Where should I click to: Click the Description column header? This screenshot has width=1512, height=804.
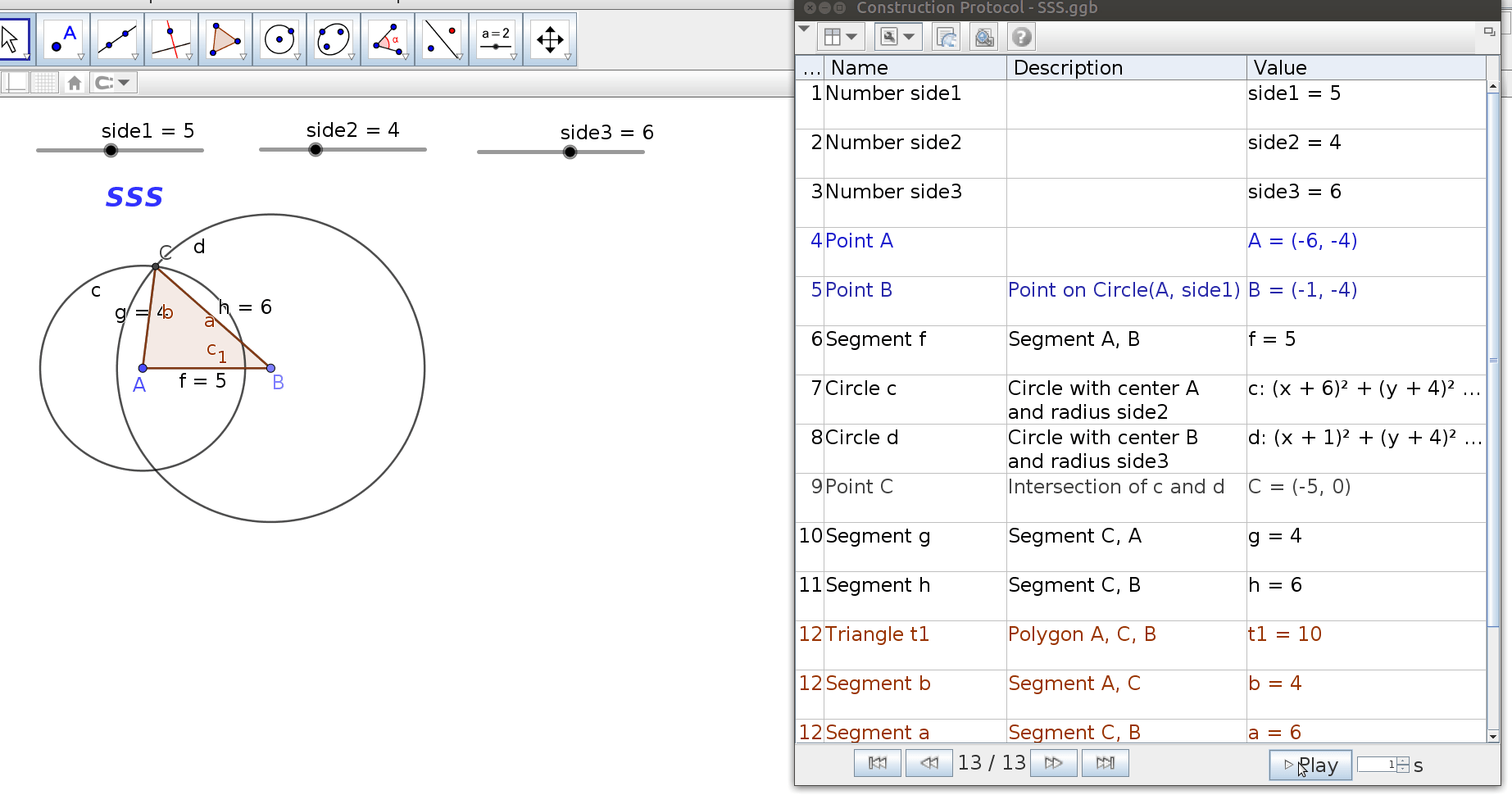pos(1127,68)
